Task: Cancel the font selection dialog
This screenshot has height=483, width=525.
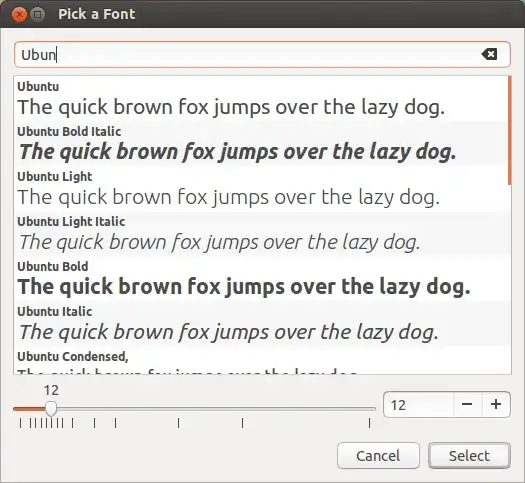Action: pos(378,456)
